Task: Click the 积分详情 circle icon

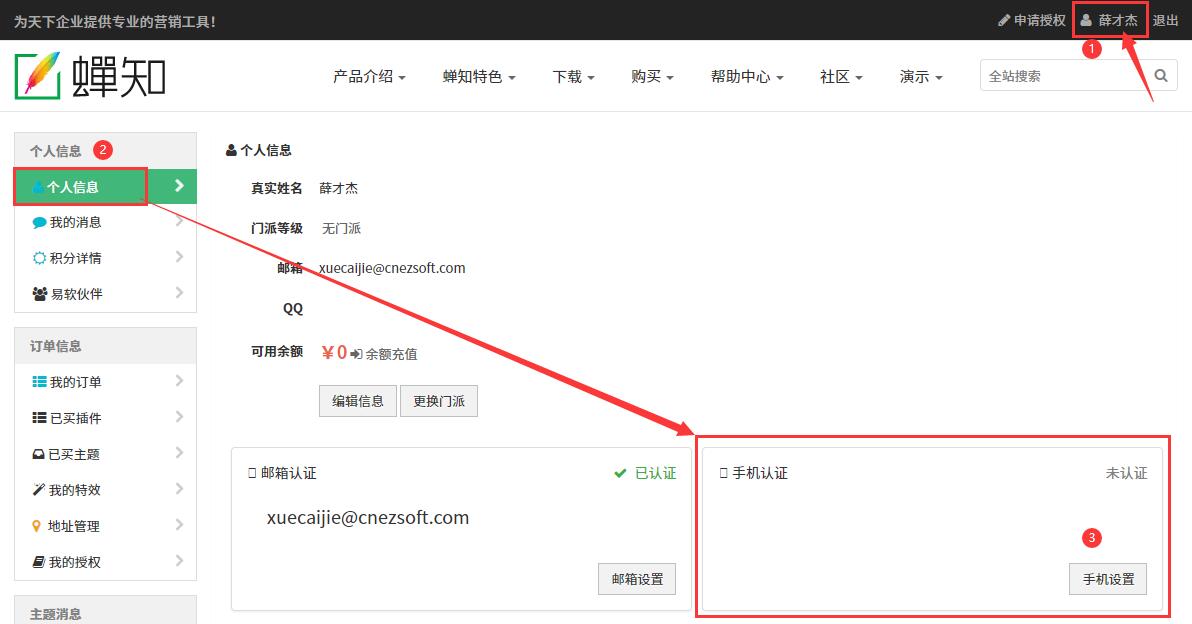Action: [x=40, y=258]
